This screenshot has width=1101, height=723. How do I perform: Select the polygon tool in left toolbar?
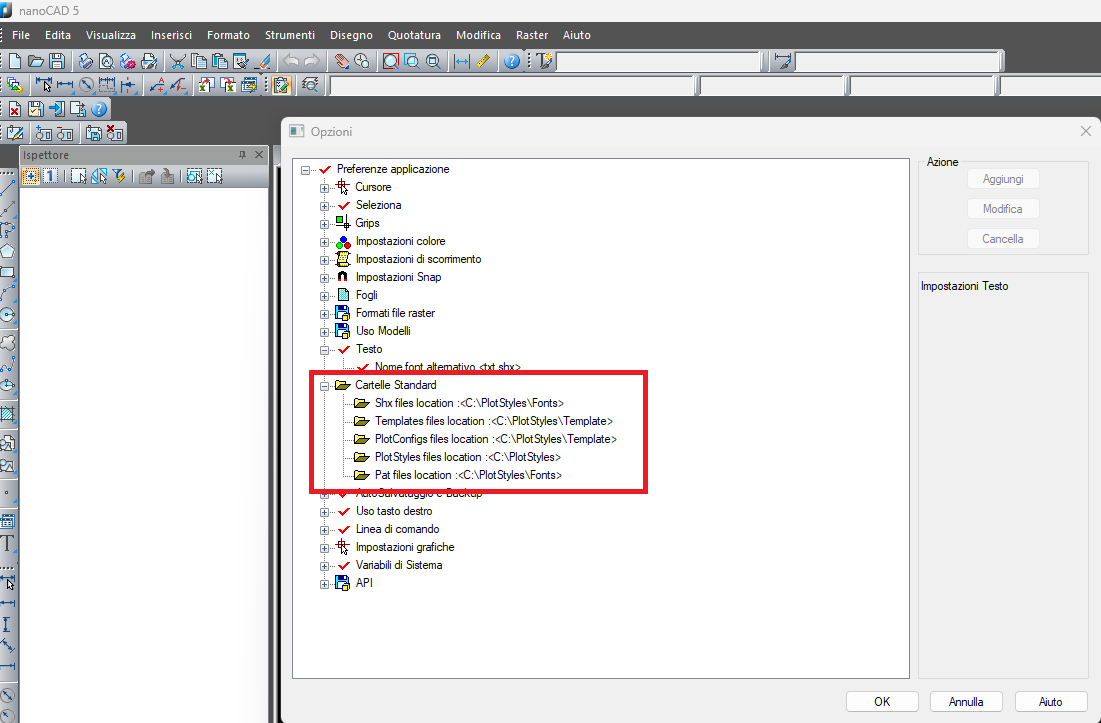tap(8, 251)
